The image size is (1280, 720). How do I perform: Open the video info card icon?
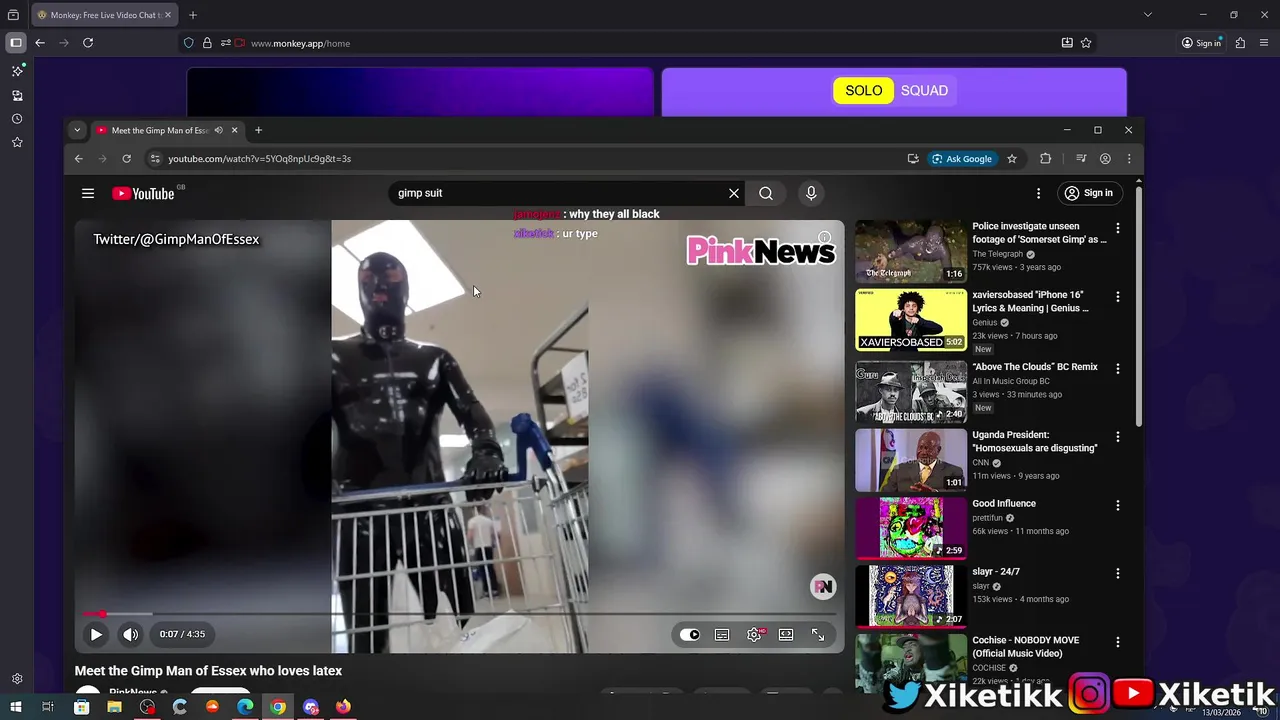pyautogui.click(x=824, y=238)
